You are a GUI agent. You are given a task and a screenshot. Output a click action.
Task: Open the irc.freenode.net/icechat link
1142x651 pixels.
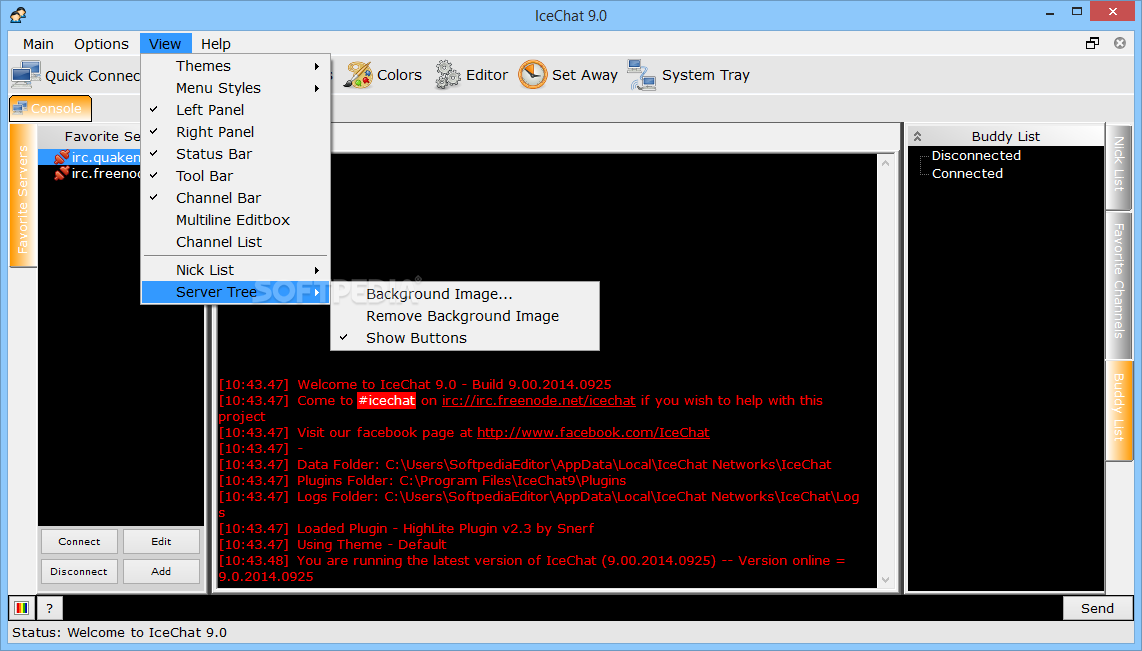539,401
